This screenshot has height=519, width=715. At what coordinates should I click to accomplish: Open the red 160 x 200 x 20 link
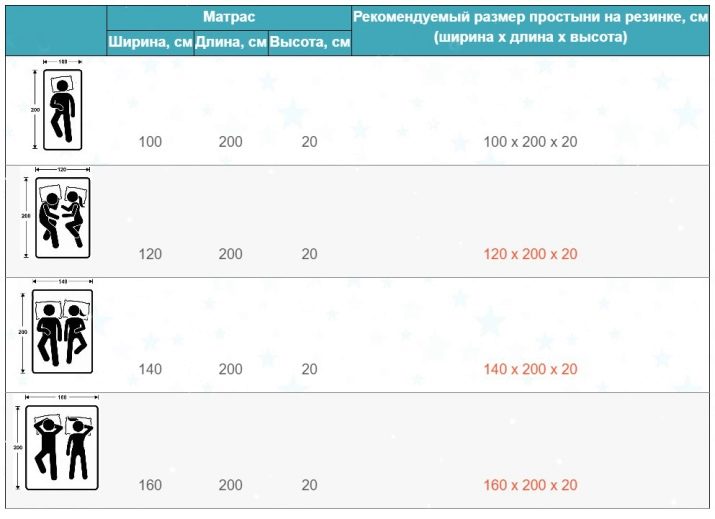click(530, 485)
